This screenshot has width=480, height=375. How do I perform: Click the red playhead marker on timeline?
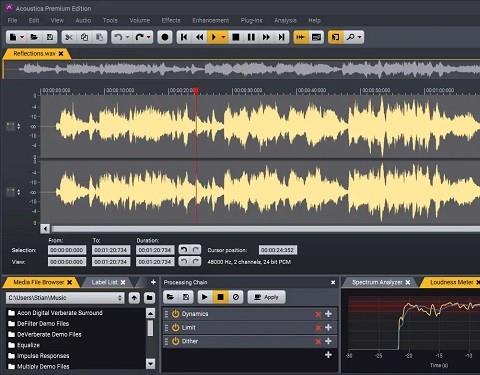(x=196, y=90)
